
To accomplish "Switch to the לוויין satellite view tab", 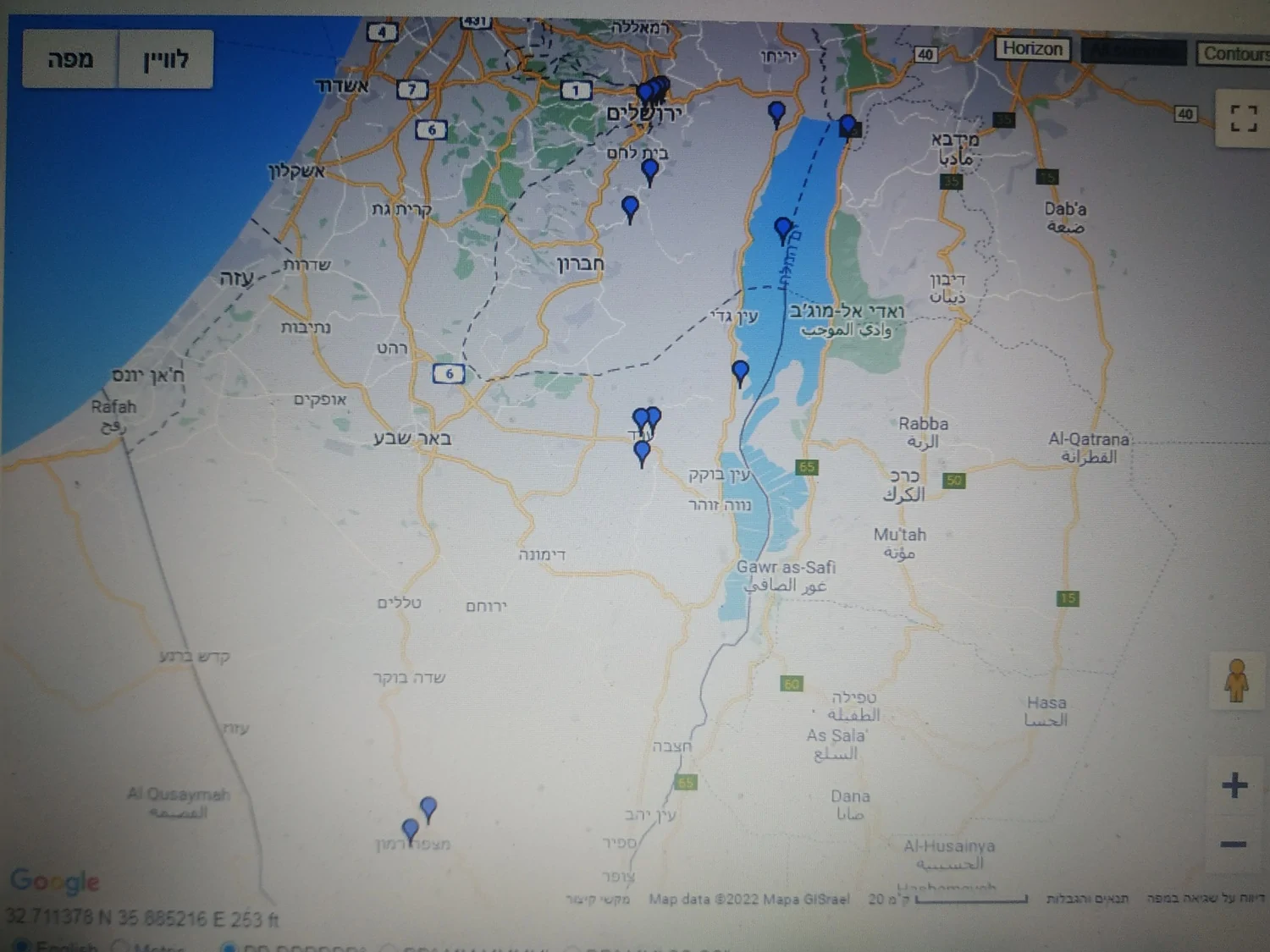I will coord(166,59).
